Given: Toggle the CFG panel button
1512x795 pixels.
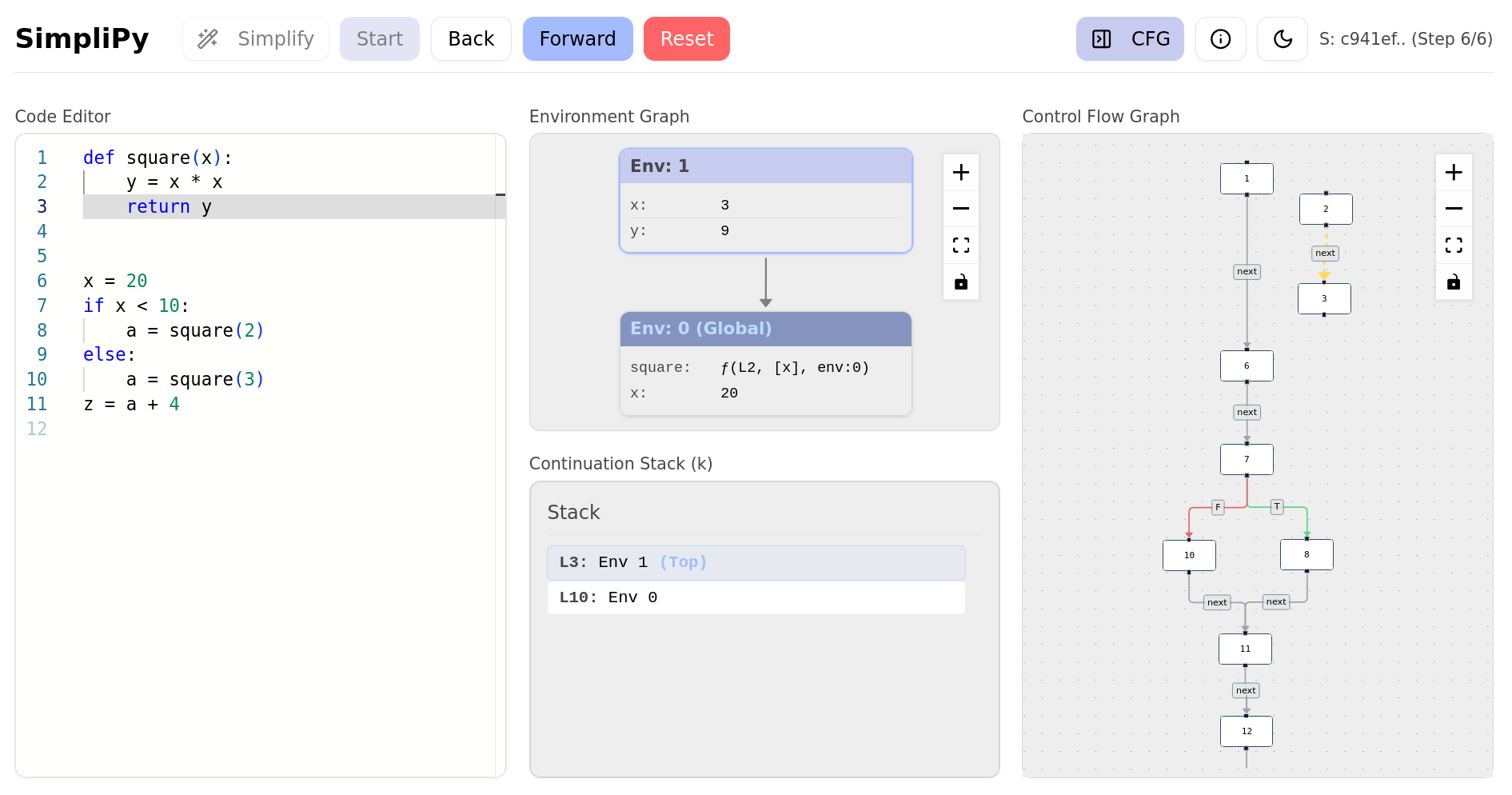Looking at the screenshot, I should [1129, 39].
